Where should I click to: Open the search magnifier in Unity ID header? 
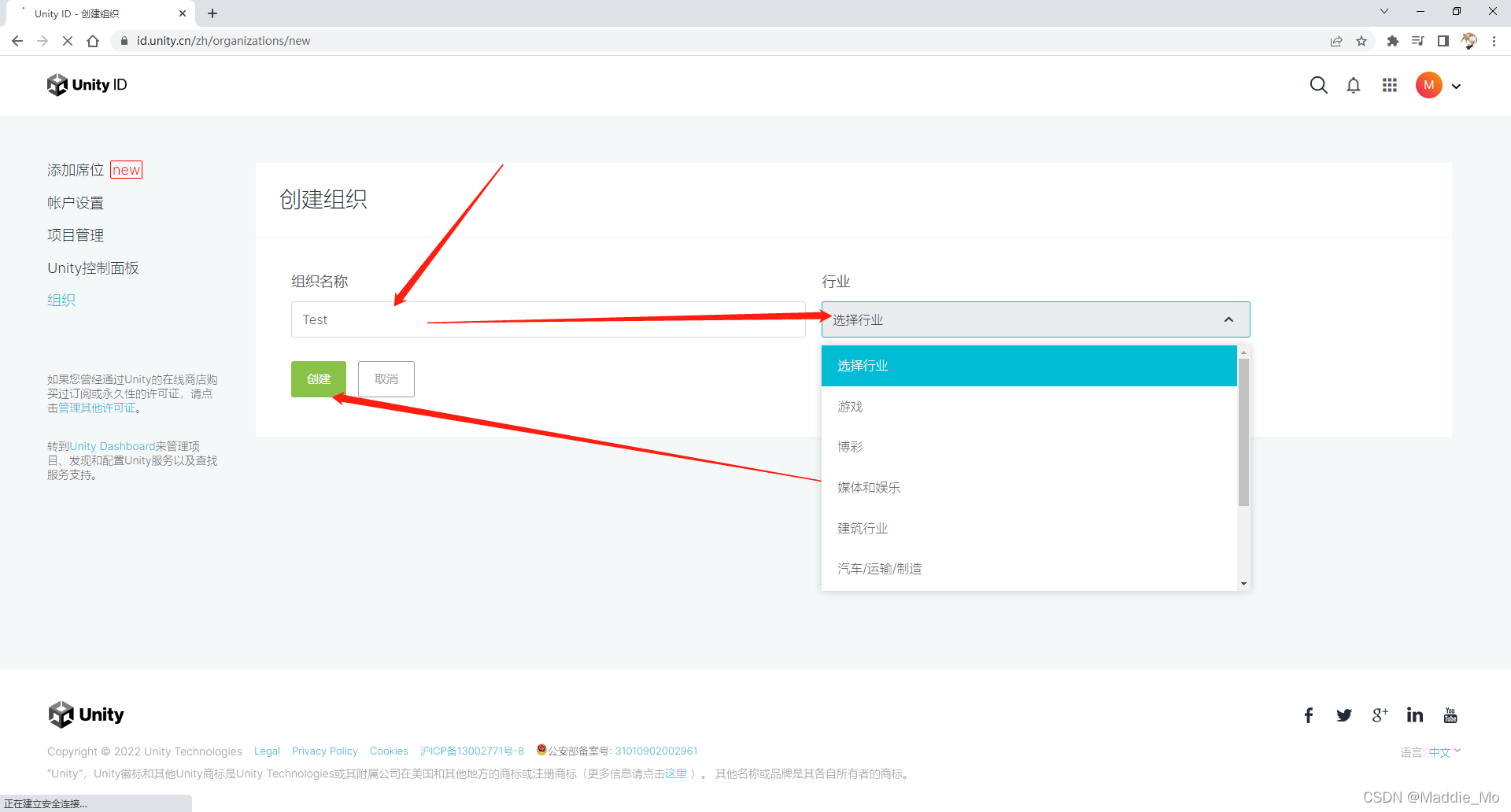click(1318, 85)
